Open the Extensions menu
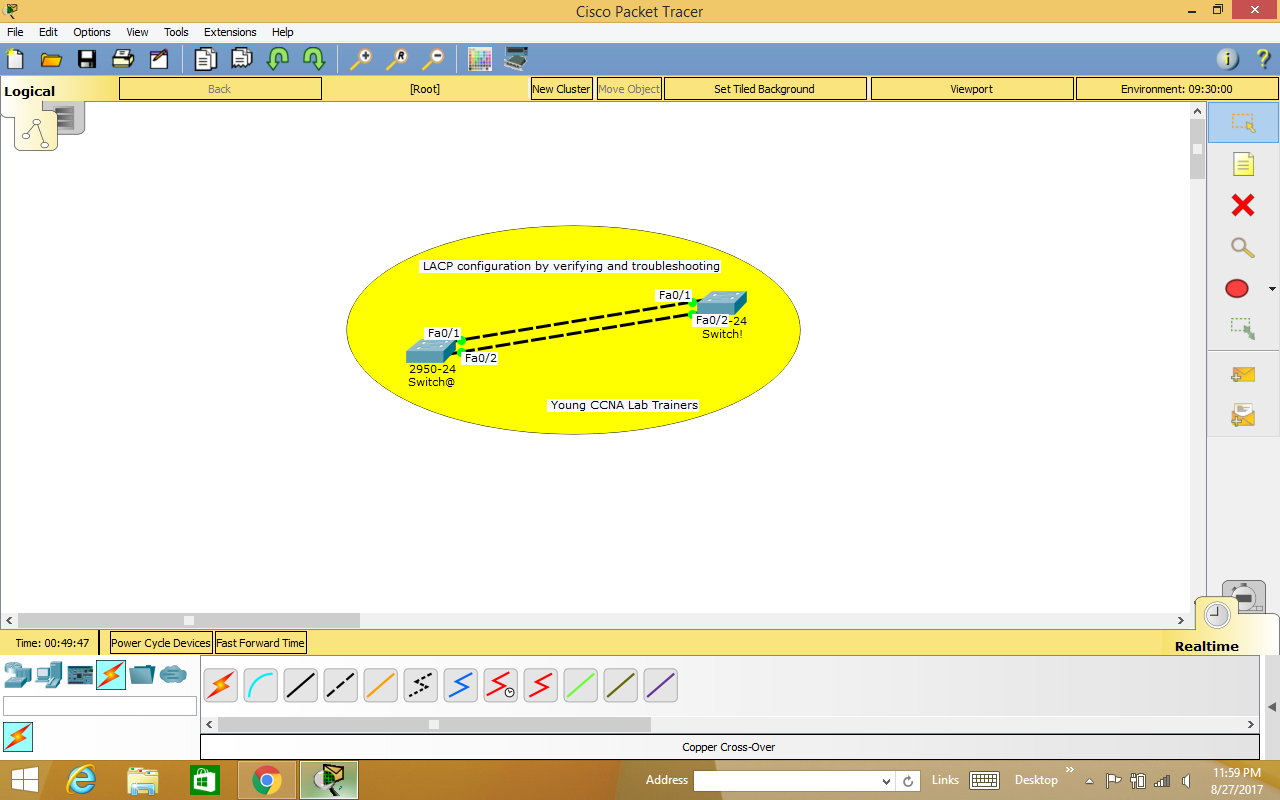The height and width of the screenshot is (800, 1280). click(x=230, y=32)
